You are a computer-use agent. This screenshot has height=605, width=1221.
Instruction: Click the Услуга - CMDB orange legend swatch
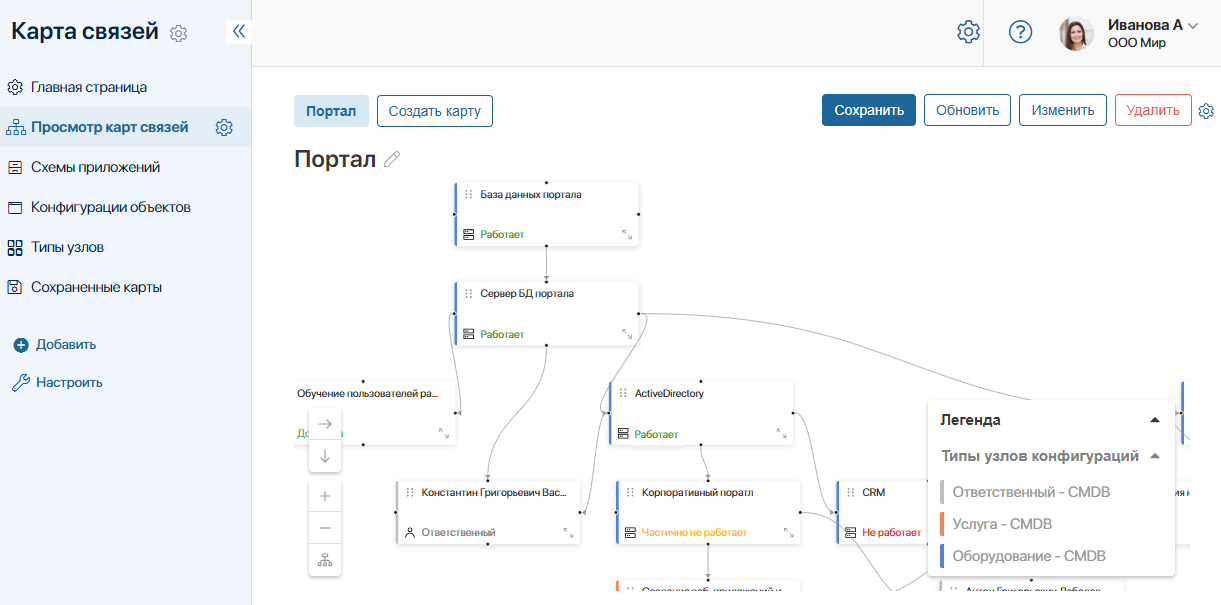click(x=942, y=524)
